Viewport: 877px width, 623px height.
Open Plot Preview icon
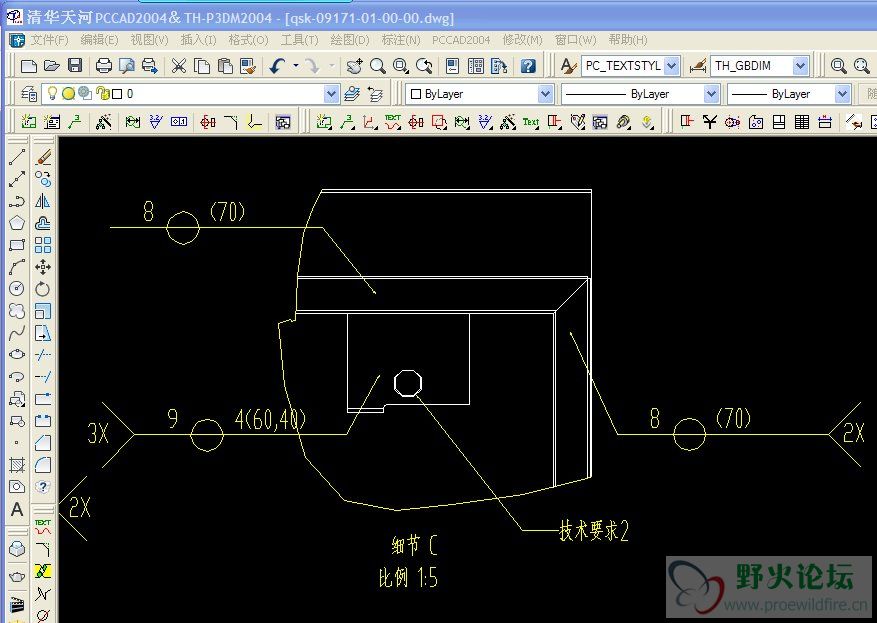(127, 66)
